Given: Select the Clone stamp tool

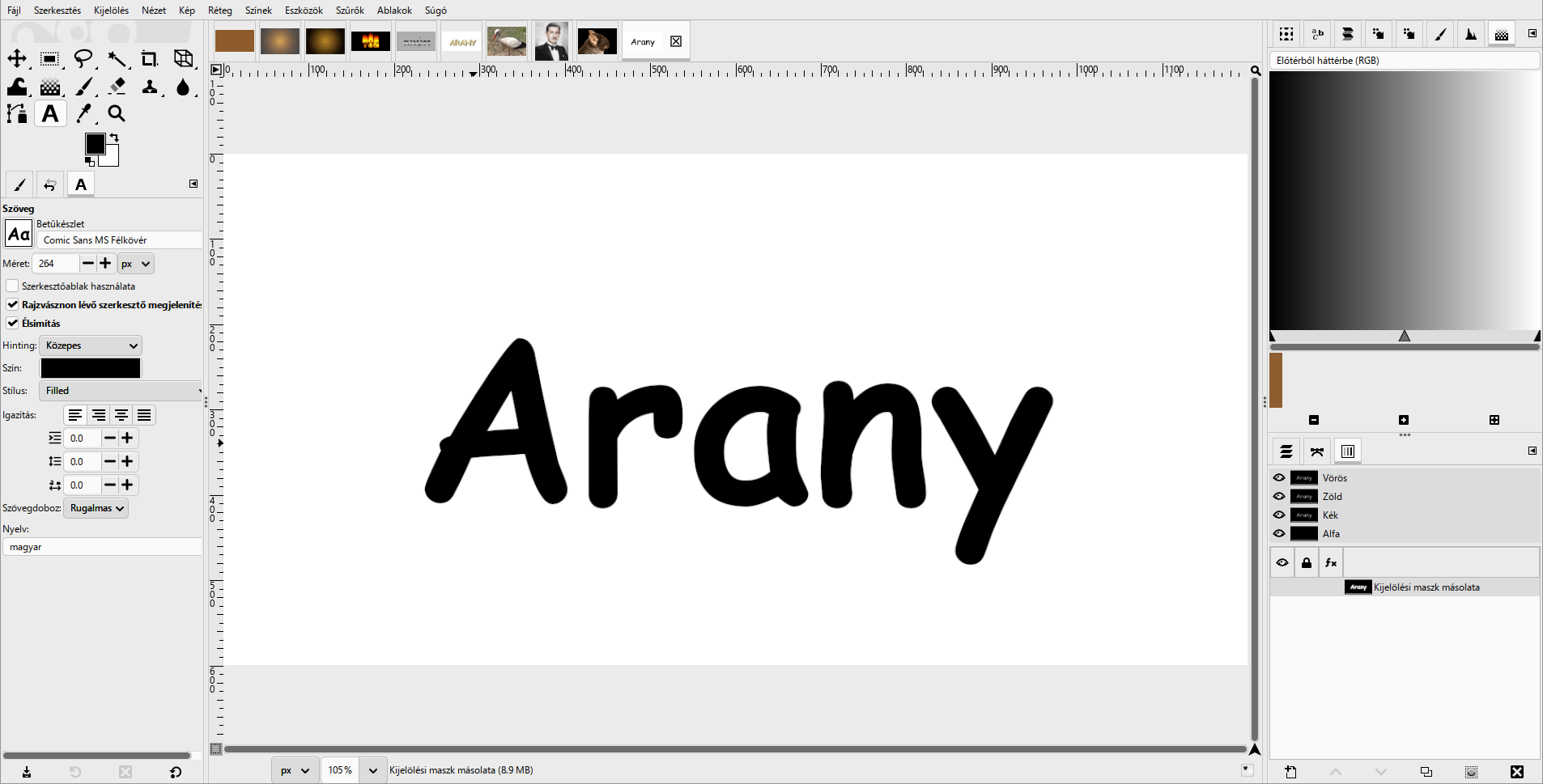Looking at the screenshot, I should [150, 87].
